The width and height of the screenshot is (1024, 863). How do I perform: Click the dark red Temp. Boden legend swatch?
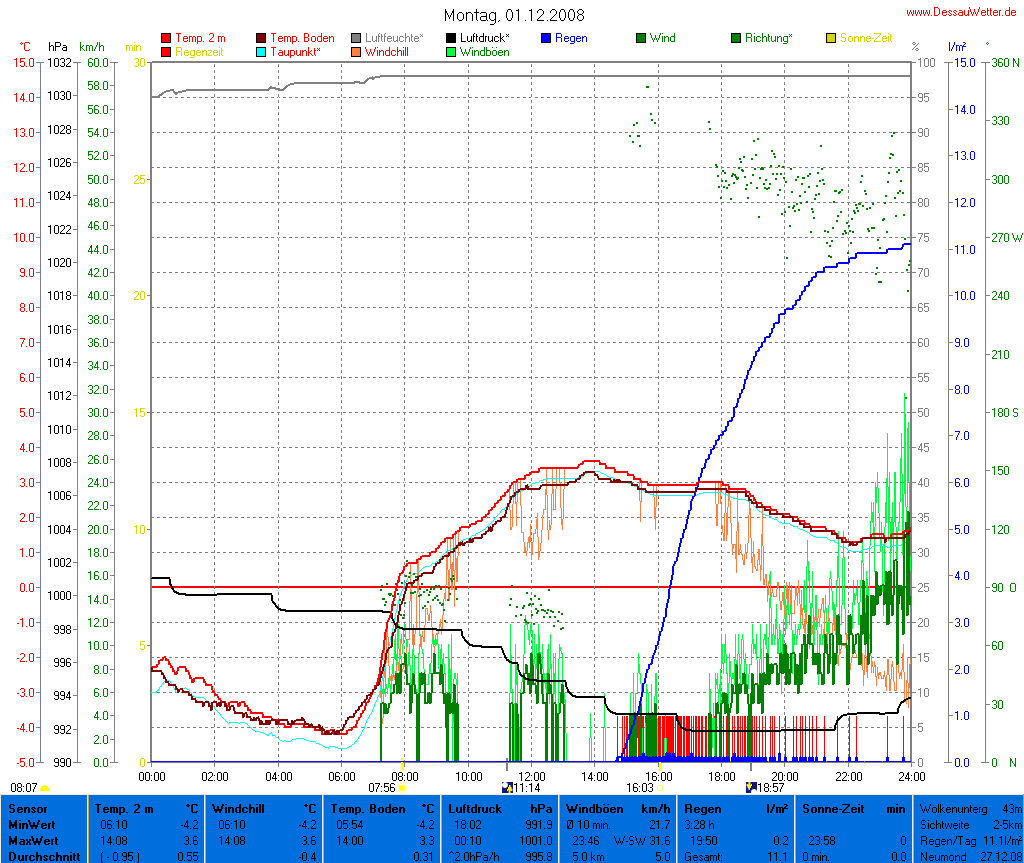pyautogui.click(x=262, y=38)
